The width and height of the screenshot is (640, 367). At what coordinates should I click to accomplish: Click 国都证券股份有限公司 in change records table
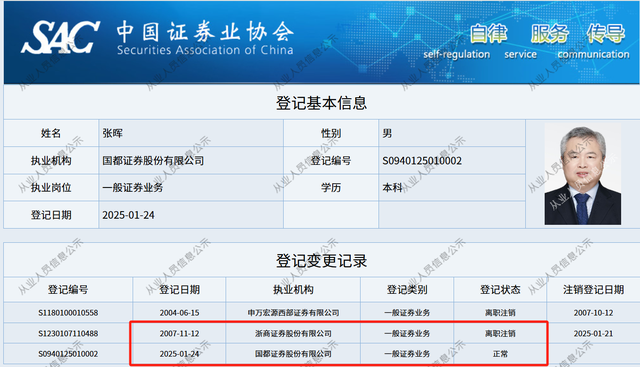click(x=293, y=354)
